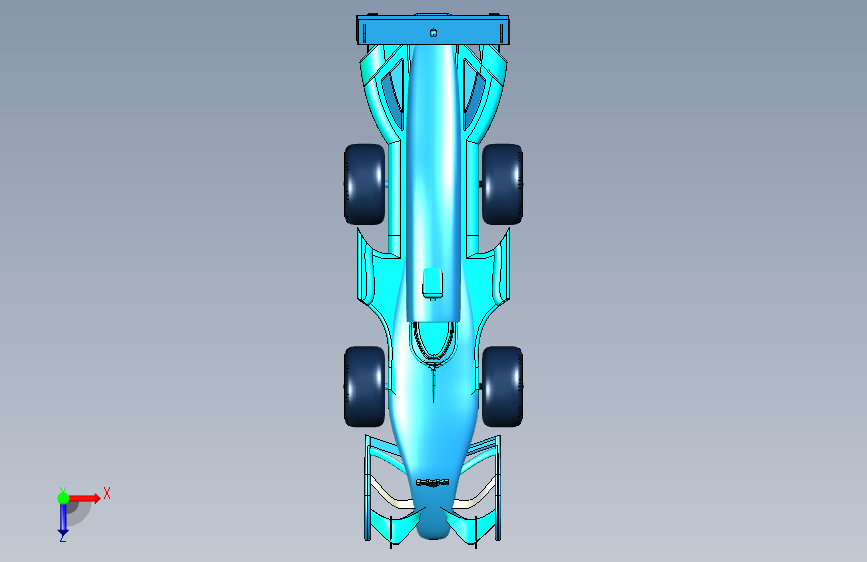Click the blue Z axis arrow of triad
This screenshot has width=867, height=562.
(x=63, y=519)
